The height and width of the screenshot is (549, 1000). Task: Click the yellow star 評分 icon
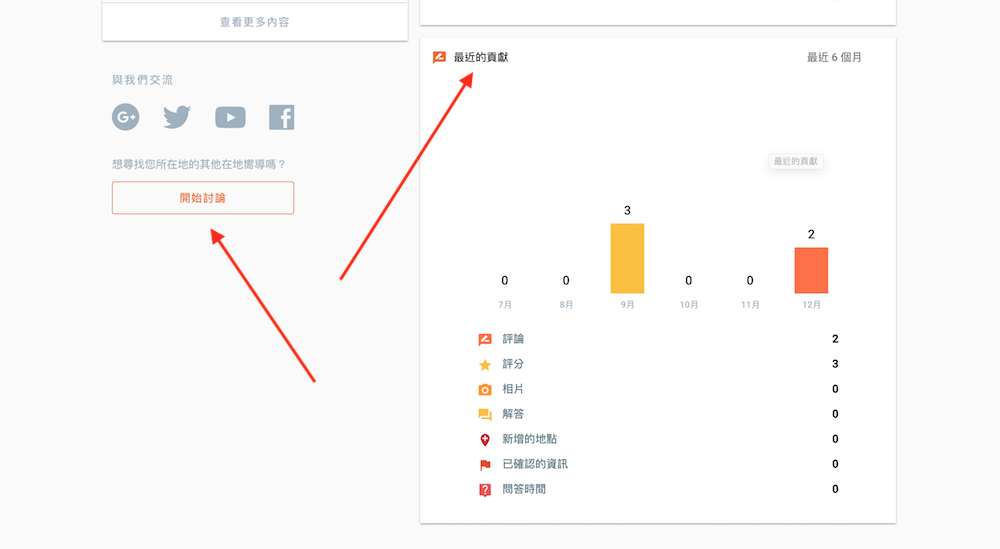point(485,365)
